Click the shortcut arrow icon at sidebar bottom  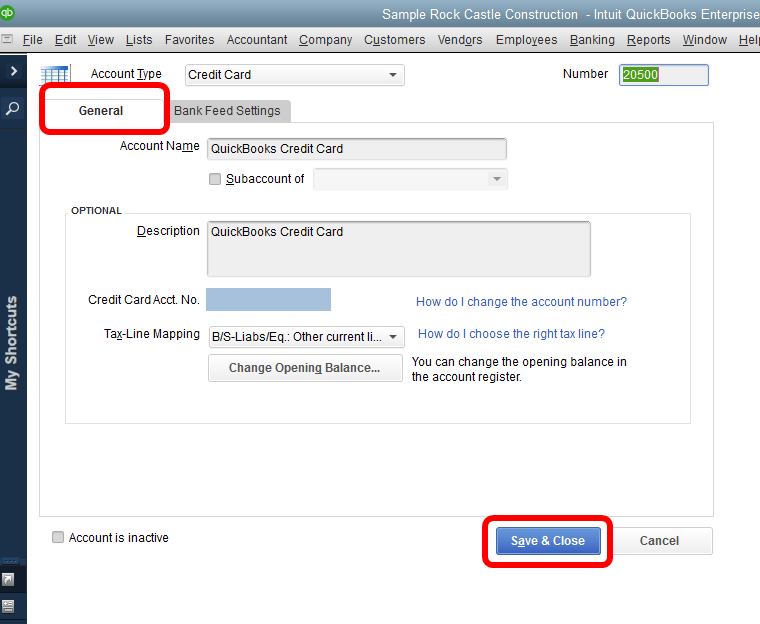8,579
